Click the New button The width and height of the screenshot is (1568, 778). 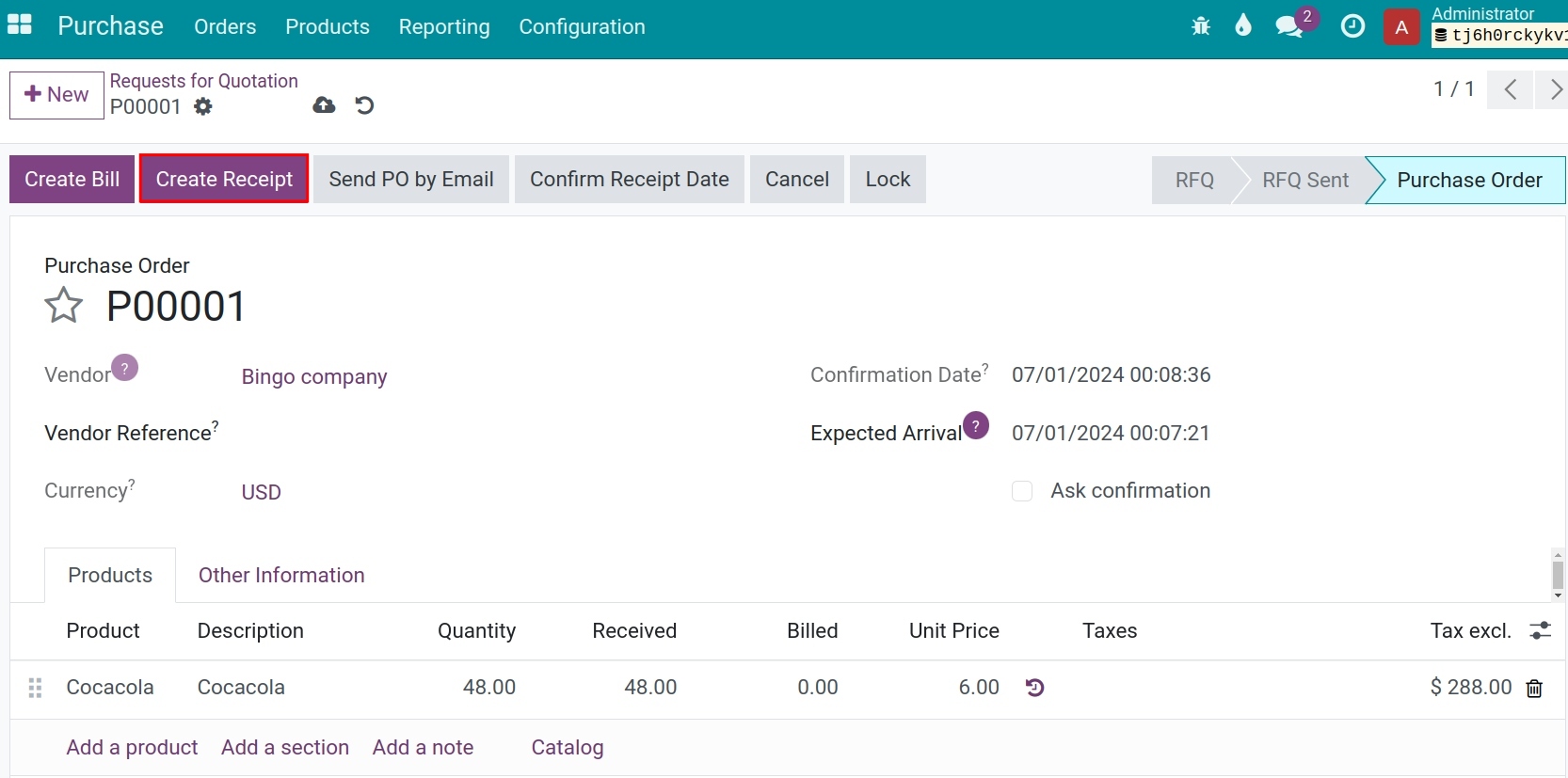click(56, 95)
